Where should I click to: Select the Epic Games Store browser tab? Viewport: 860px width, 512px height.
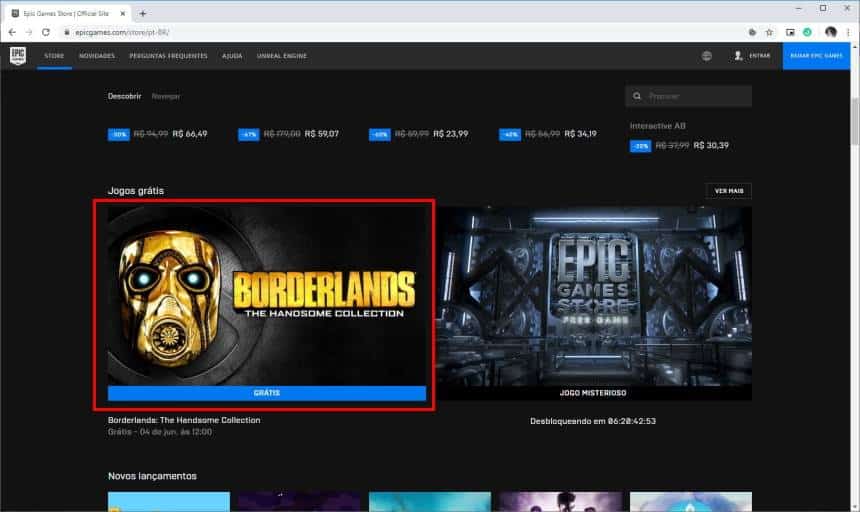[69, 14]
